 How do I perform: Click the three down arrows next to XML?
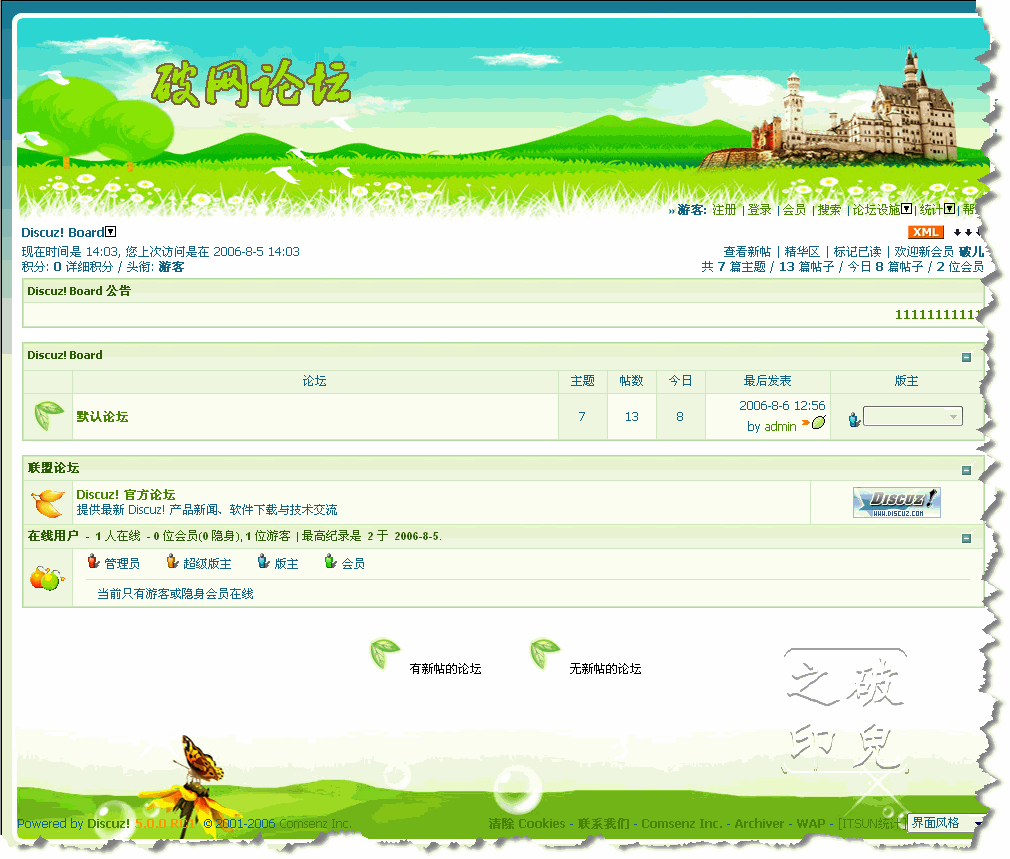pos(967,232)
